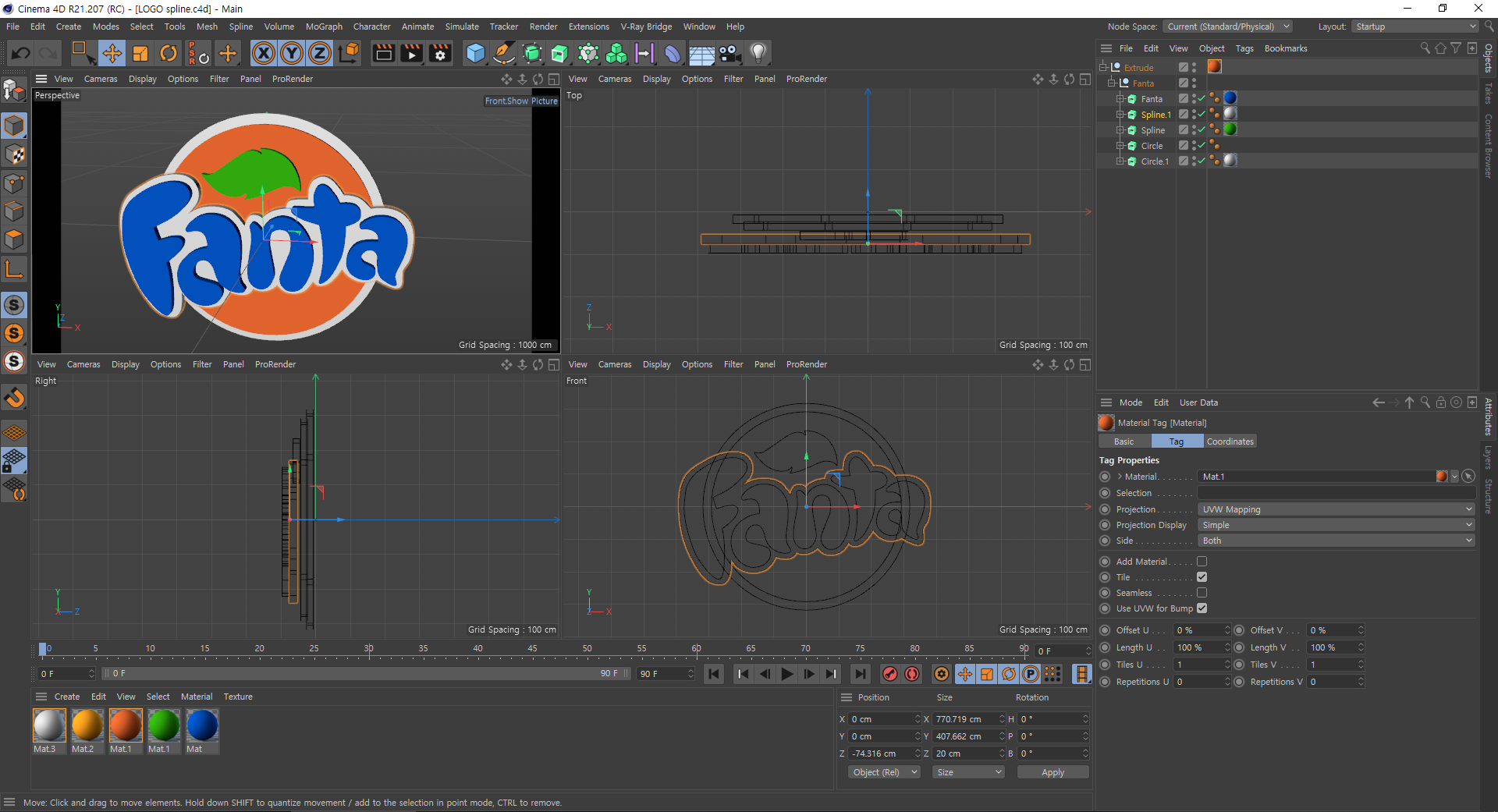Open the Node Space dropdown
The height and width of the screenshot is (812, 1498).
(x=1227, y=27)
